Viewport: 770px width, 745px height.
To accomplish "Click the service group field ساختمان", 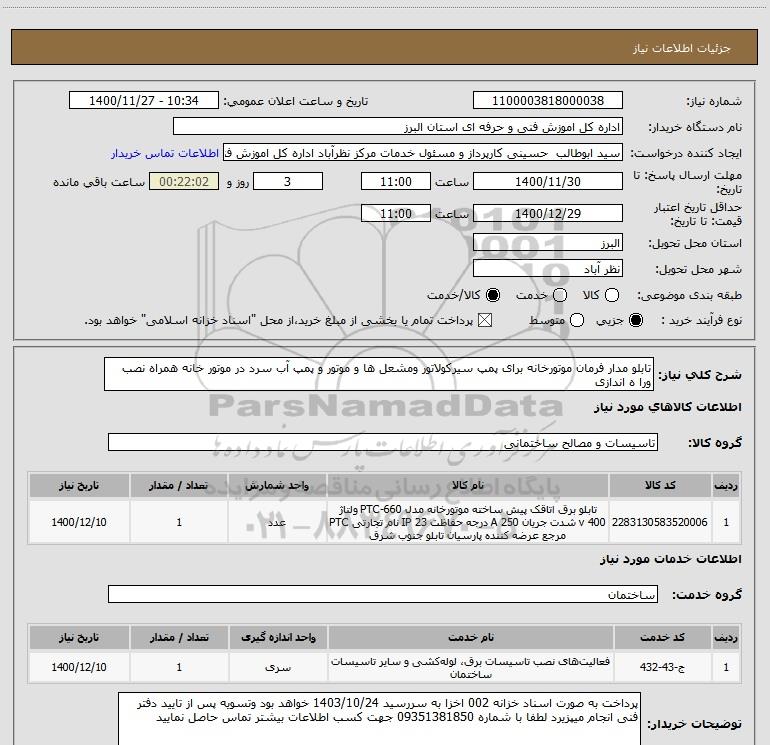I will tap(383, 594).
